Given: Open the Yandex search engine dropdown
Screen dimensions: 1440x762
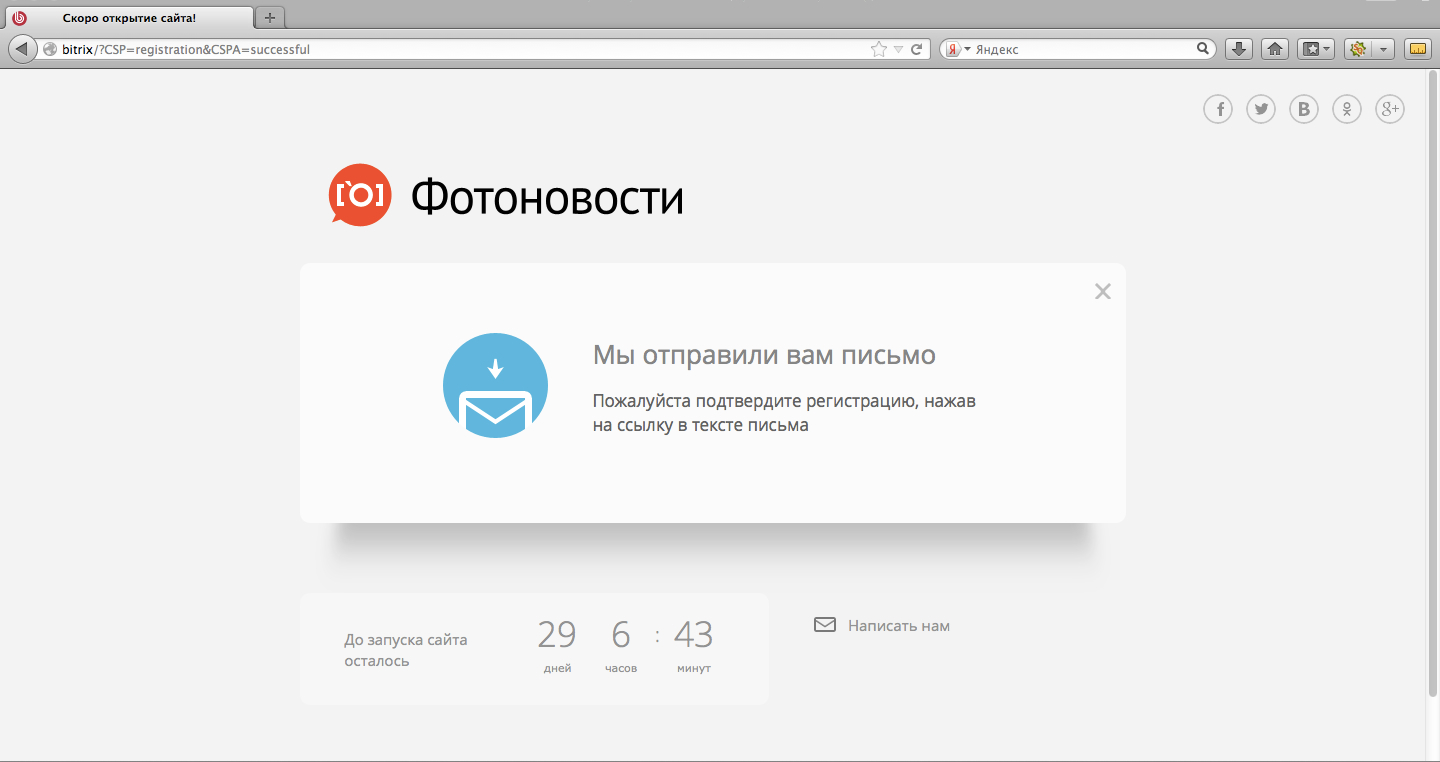Looking at the screenshot, I should pos(957,49).
